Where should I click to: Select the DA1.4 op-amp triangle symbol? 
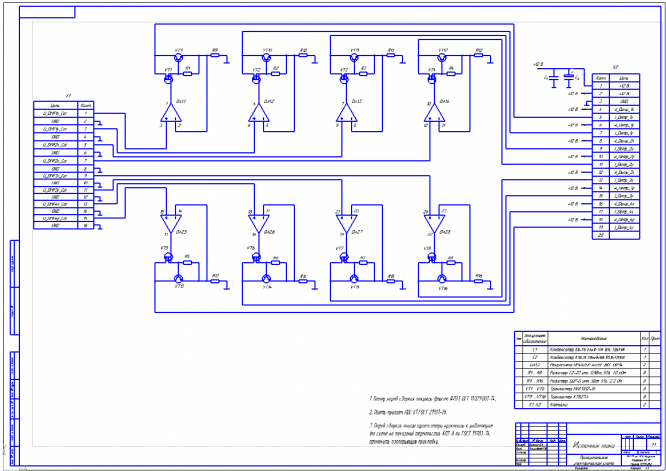[435, 113]
